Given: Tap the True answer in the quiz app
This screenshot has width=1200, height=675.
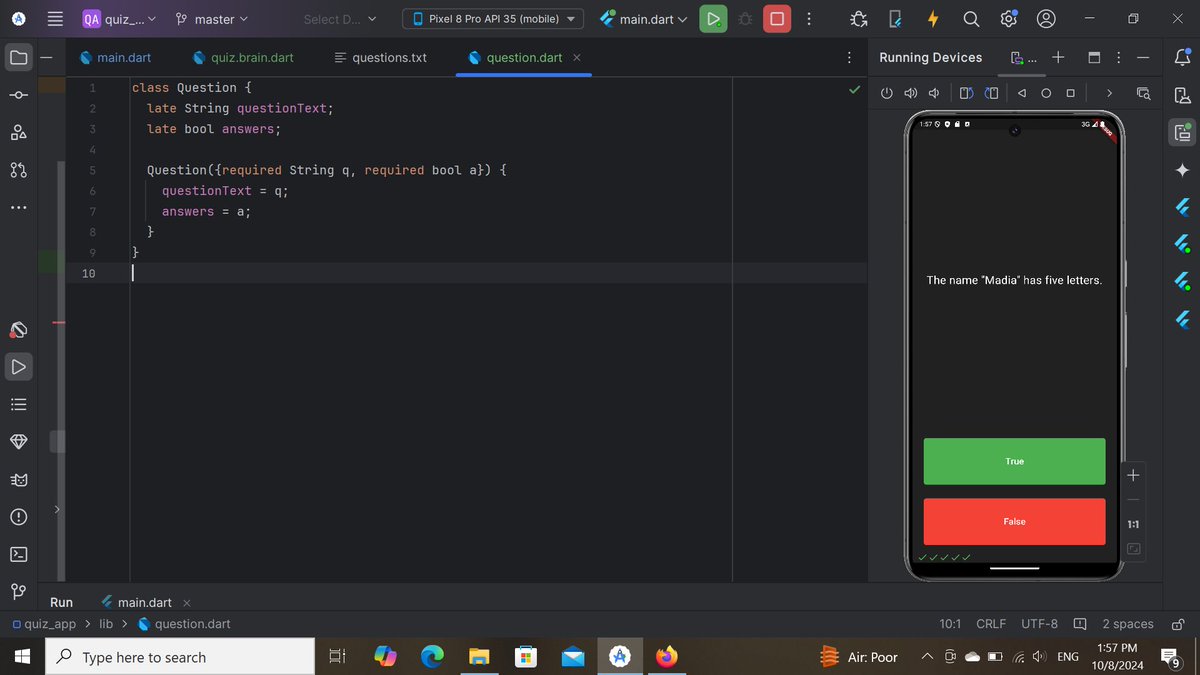Looking at the screenshot, I should coord(1014,461).
